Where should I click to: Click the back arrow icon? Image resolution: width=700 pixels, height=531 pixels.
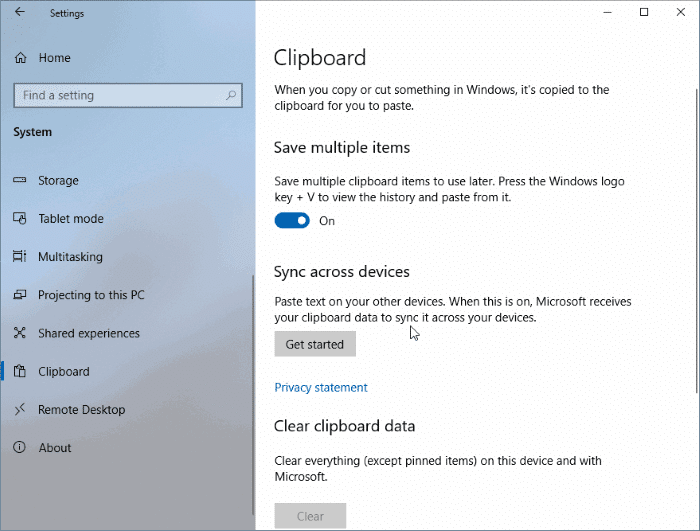[x=20, y=12]
